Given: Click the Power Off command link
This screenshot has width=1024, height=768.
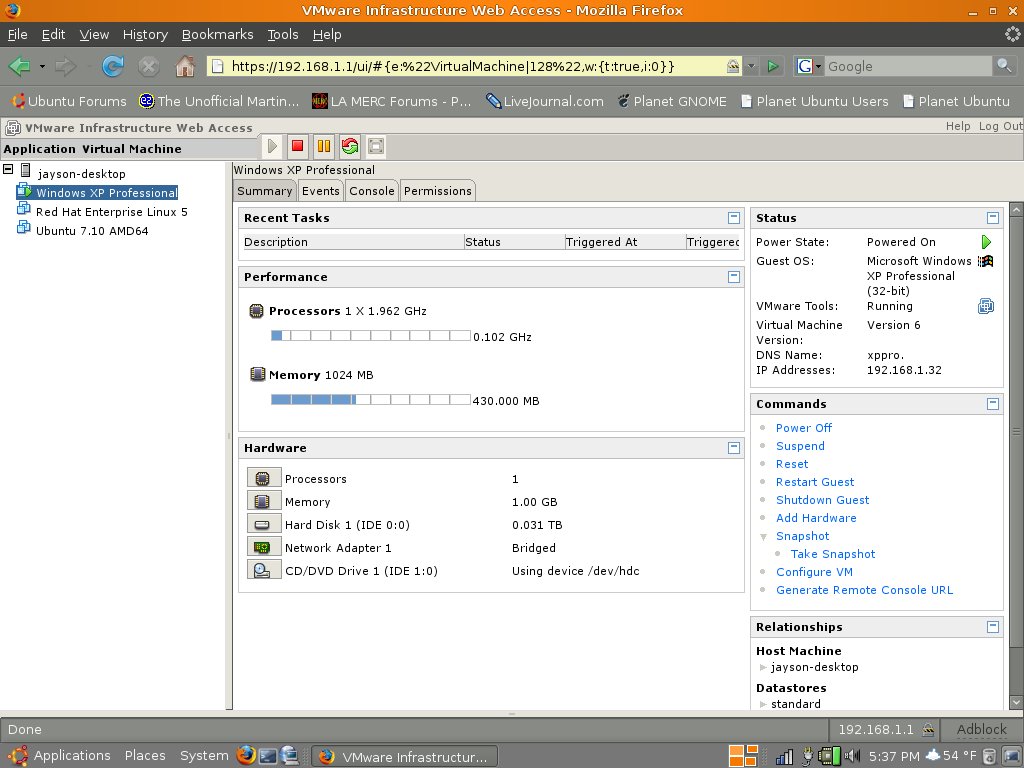Looking at the screenshot, I should click(803, 428).
